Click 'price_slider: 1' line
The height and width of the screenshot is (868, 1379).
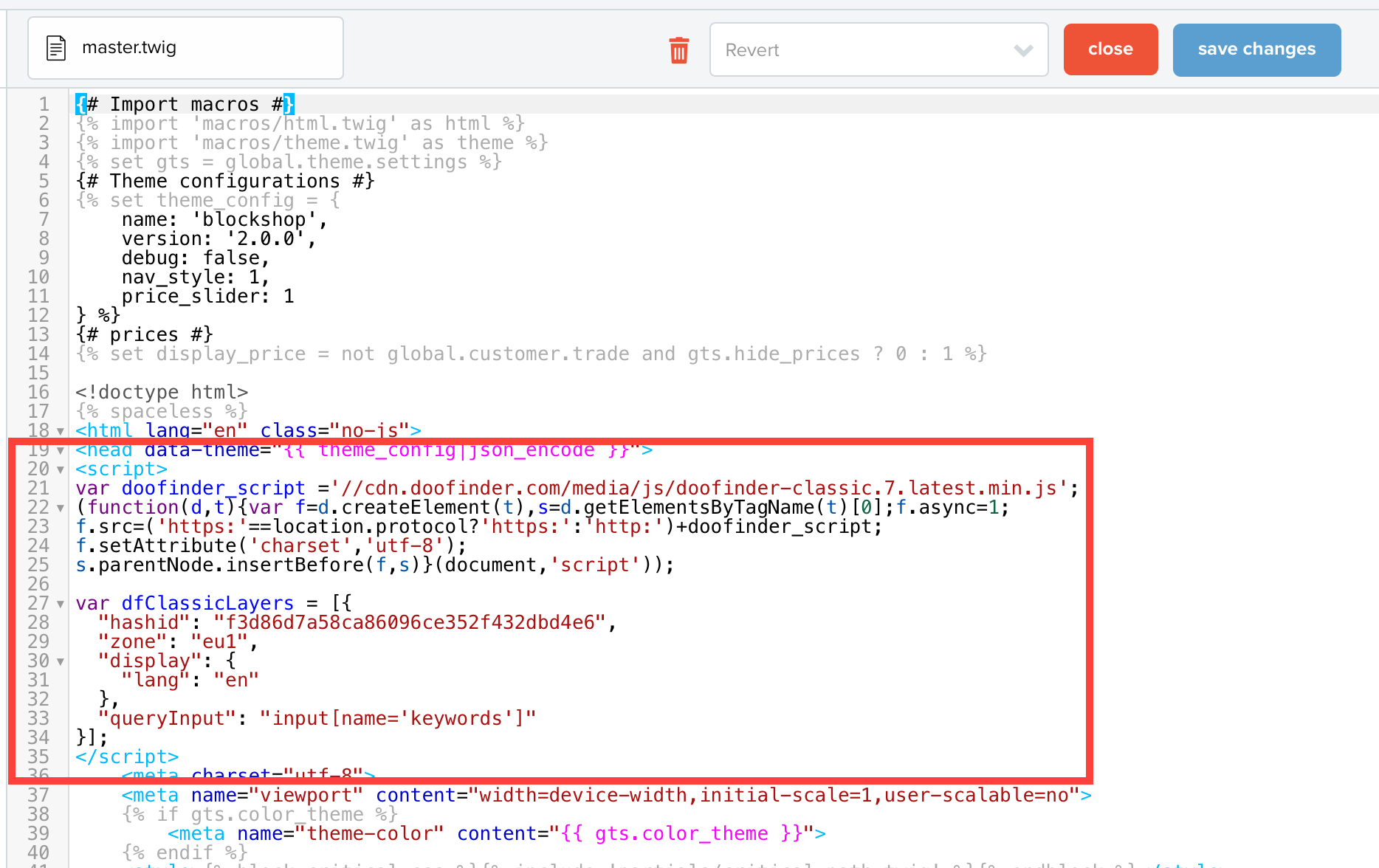pyautogui.click(x=208, y=296)
